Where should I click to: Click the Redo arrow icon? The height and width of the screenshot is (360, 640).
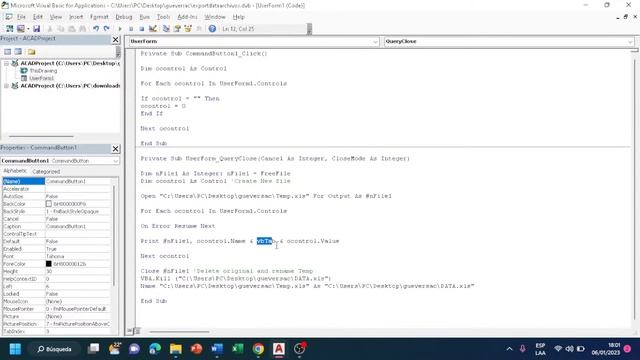(x=107, y=29)
